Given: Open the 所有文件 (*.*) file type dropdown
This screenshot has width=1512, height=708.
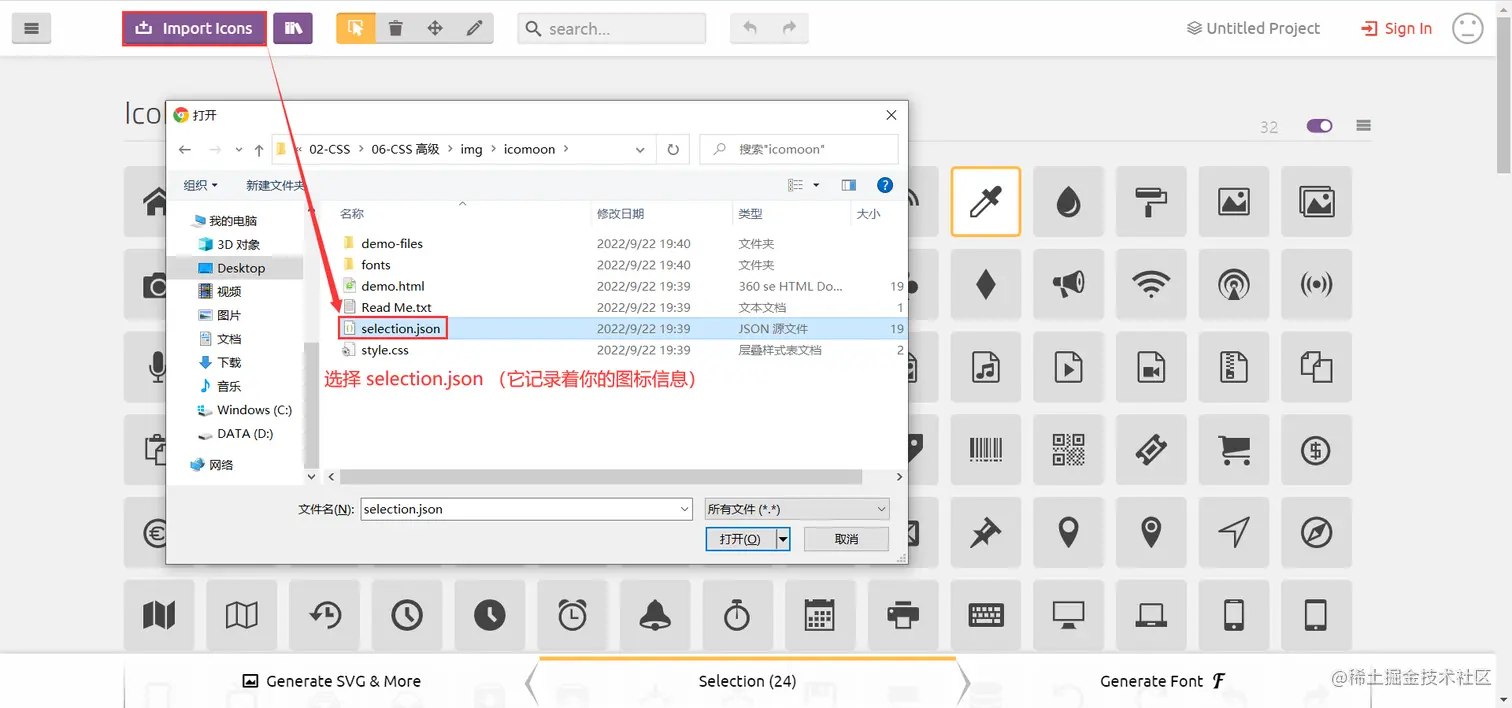Looking at the screenshot, I should (796, 509).
